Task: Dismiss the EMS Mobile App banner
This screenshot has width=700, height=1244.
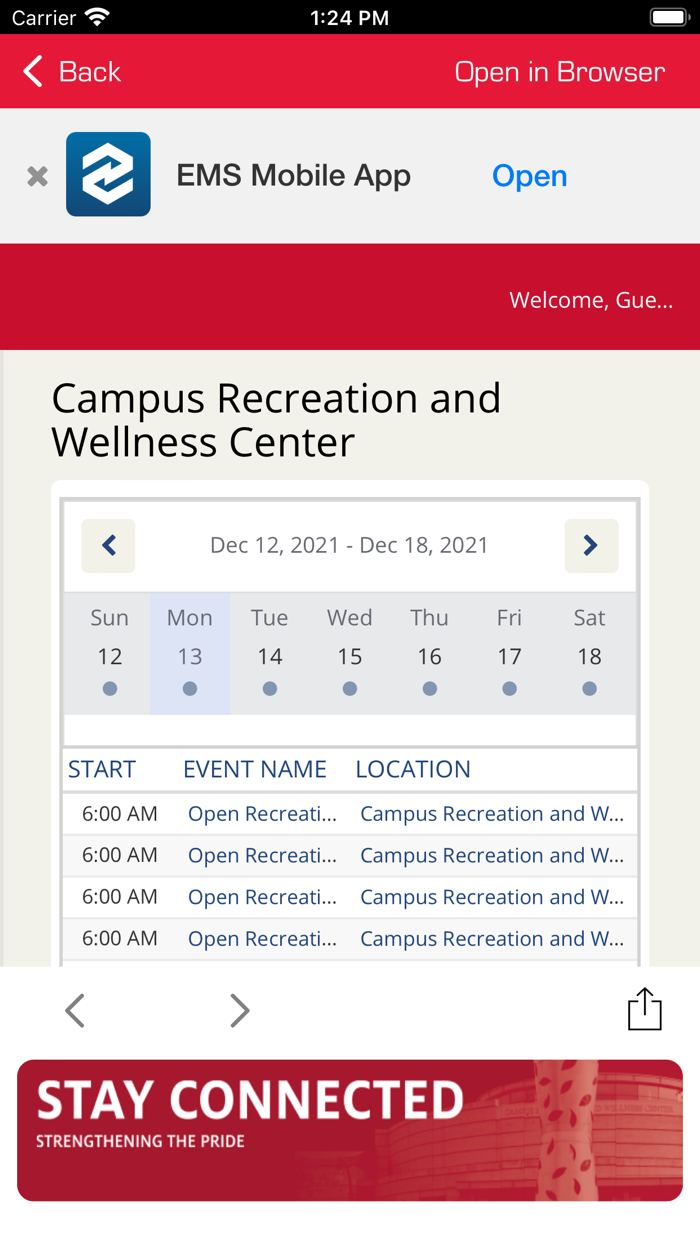Action: click(x=36, y=175)
